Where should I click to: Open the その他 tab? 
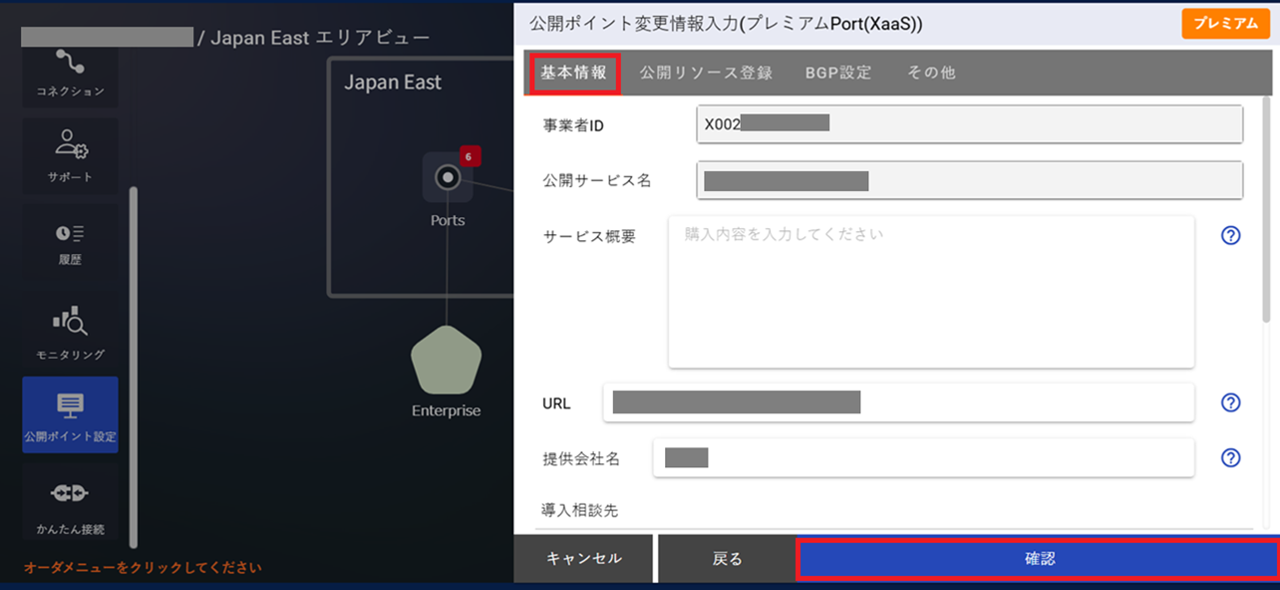click(x=930, y=72)
